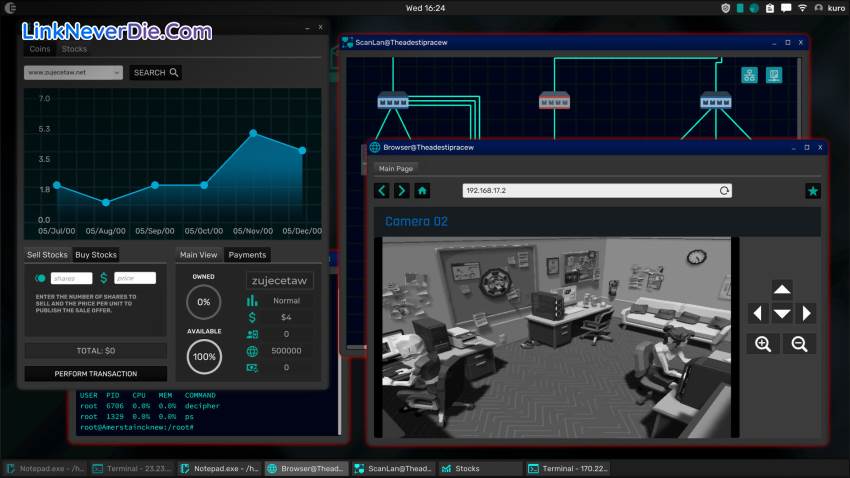Toggle the switch beside shares field

(40, 278)
